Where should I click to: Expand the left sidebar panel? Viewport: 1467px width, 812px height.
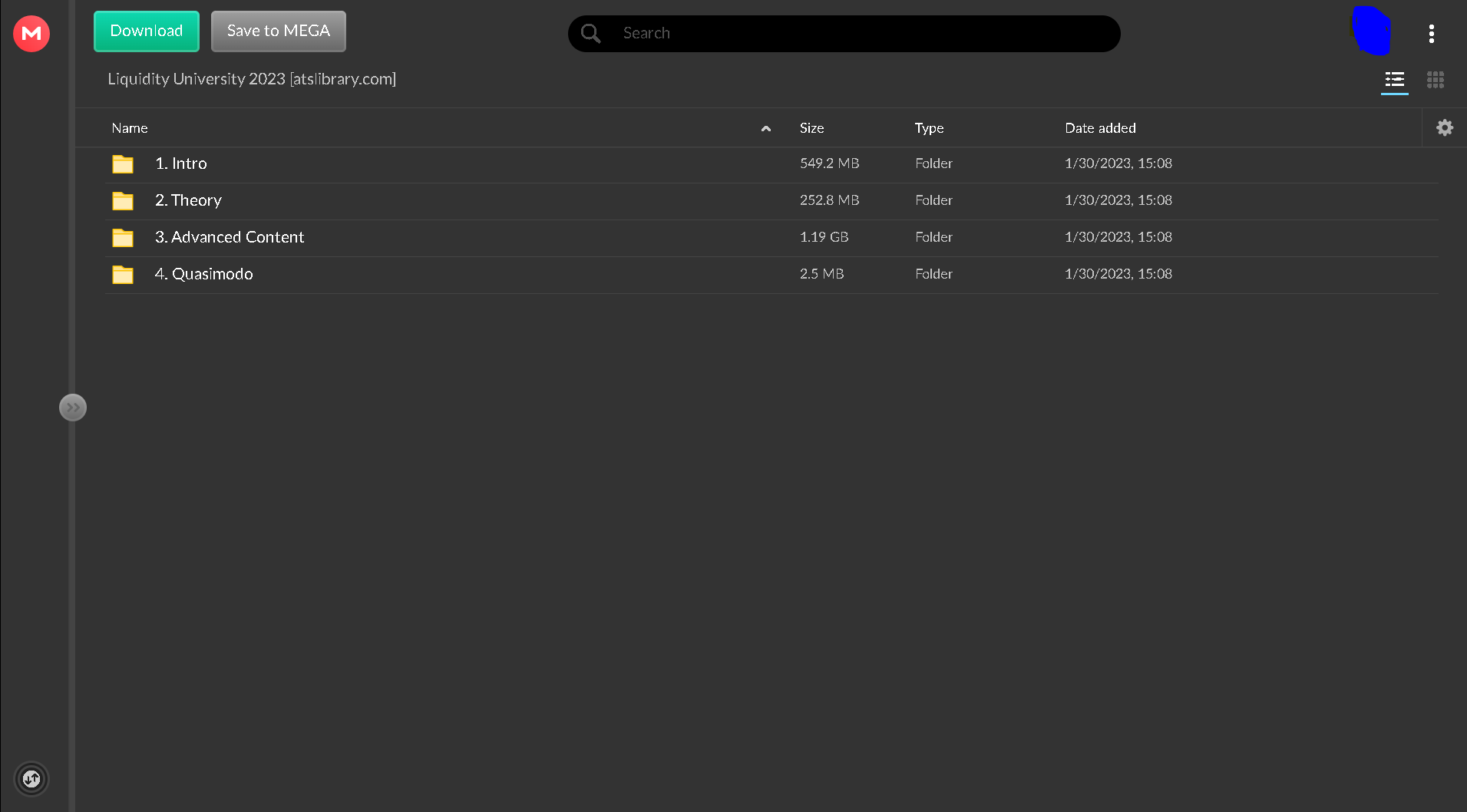pos(73,408)
